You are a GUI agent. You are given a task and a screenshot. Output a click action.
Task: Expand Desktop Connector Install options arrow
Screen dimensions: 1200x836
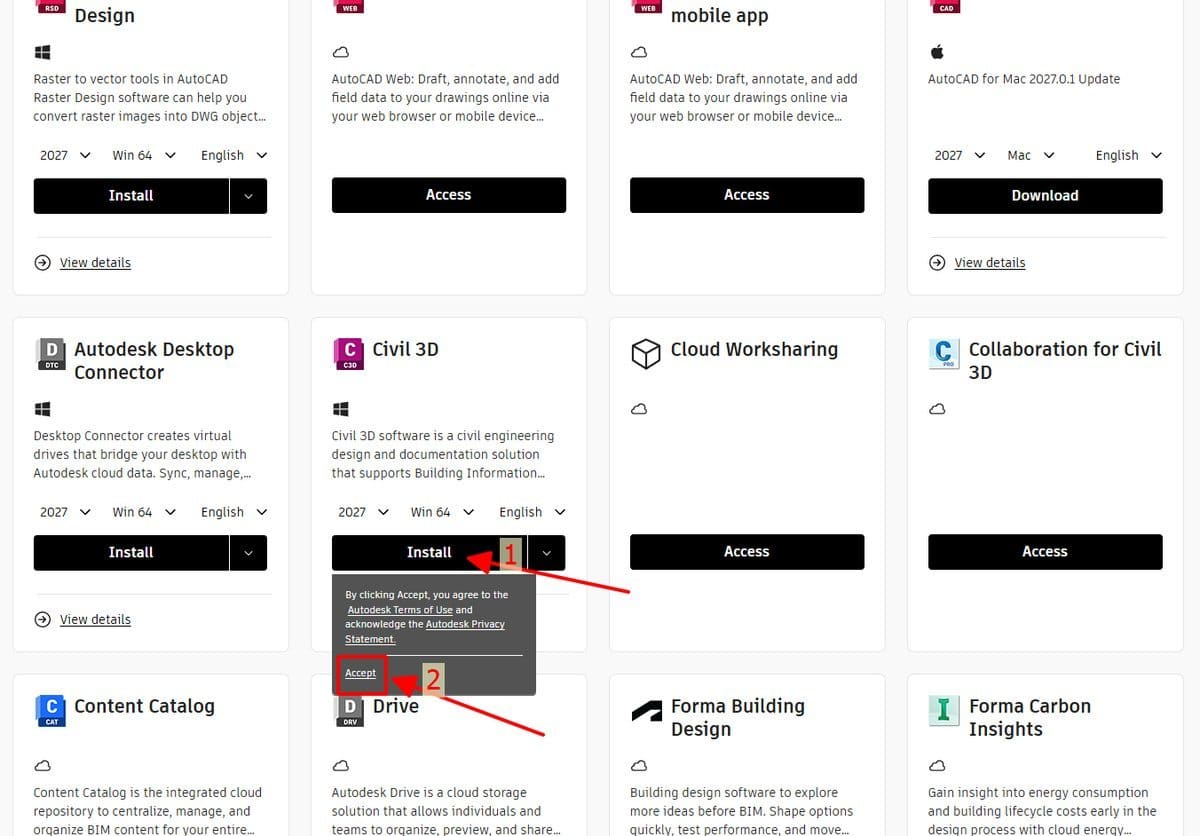248,553
